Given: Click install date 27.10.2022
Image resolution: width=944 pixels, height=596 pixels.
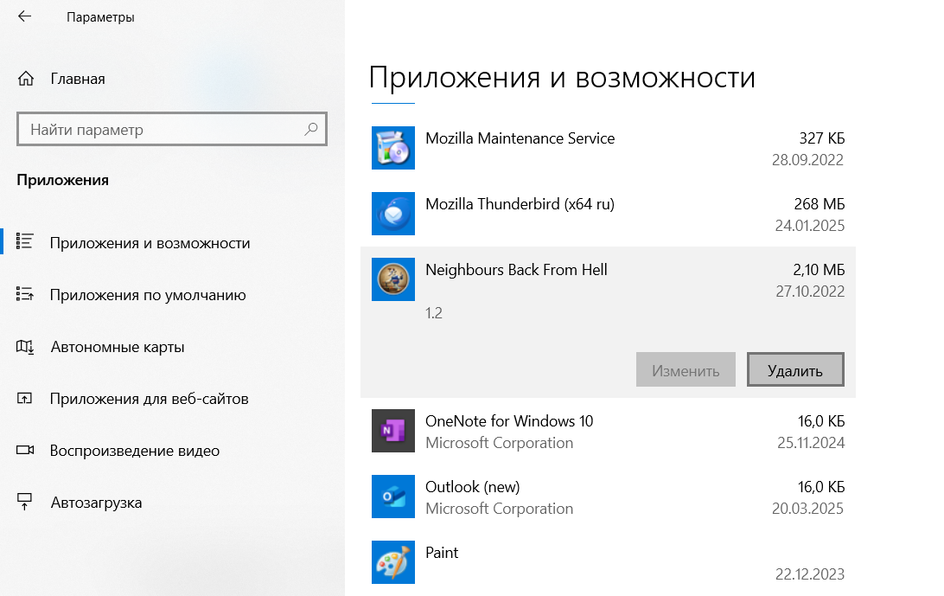Looking at the screenshot, I should [810, 291].
